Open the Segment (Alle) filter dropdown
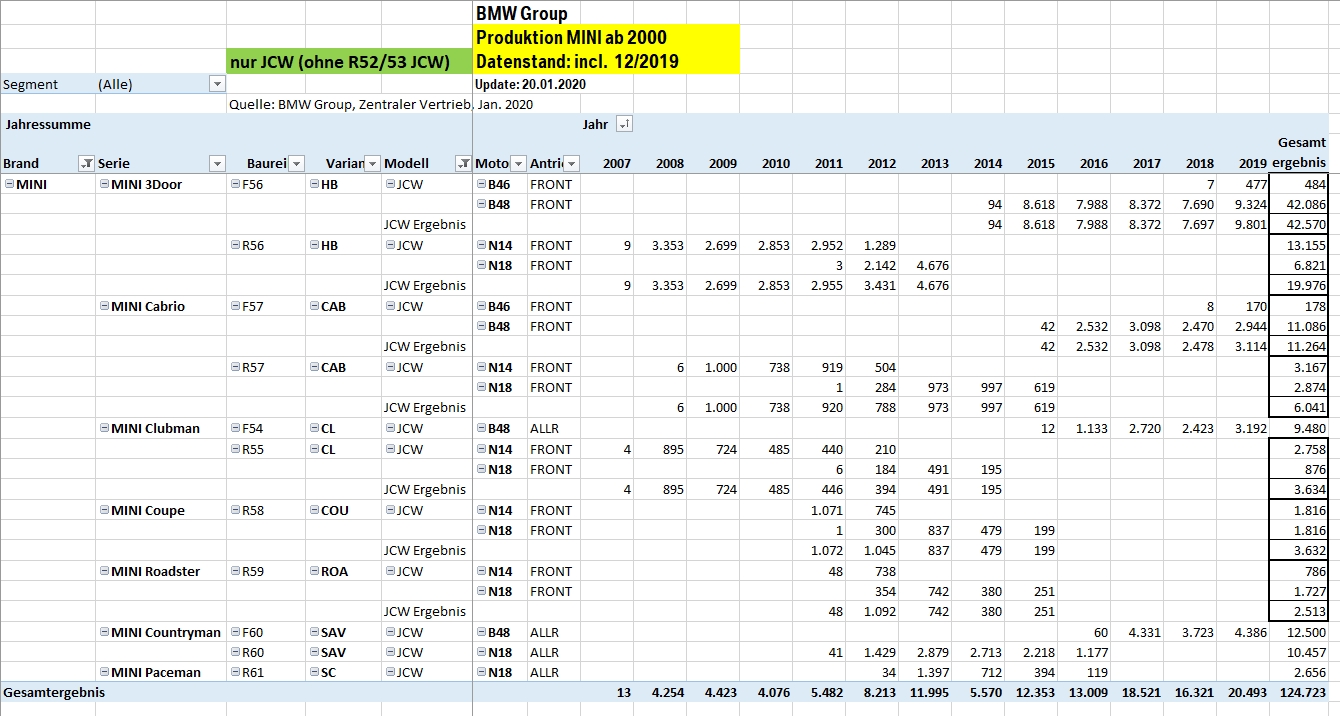Viewport: 1340px width, 716px height. 216,85
